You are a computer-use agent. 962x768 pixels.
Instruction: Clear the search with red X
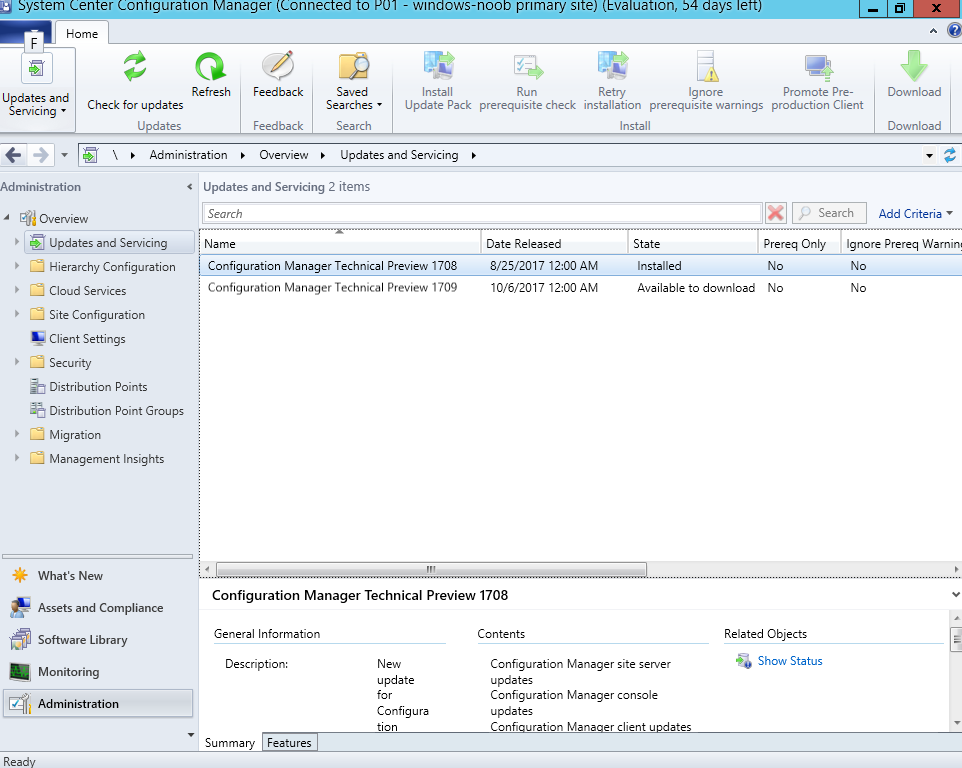click(775, 213)
